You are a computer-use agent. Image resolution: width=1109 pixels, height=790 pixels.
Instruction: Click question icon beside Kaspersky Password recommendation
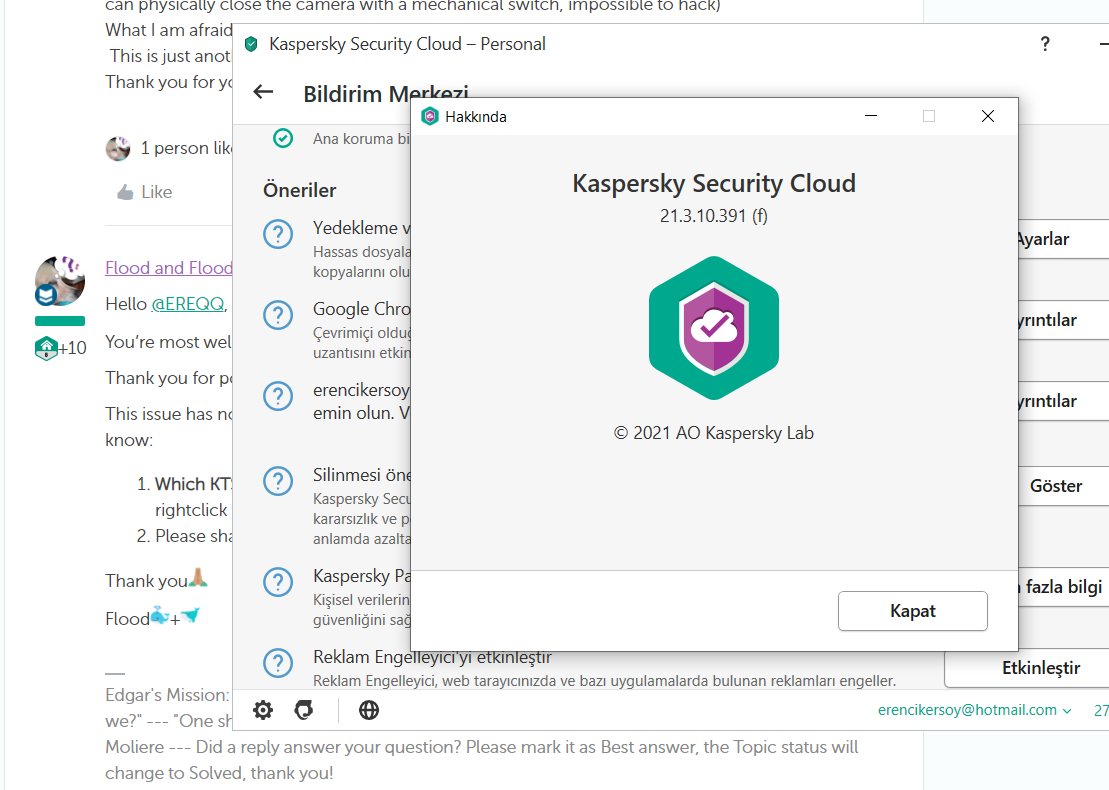[x=278, y=582]
